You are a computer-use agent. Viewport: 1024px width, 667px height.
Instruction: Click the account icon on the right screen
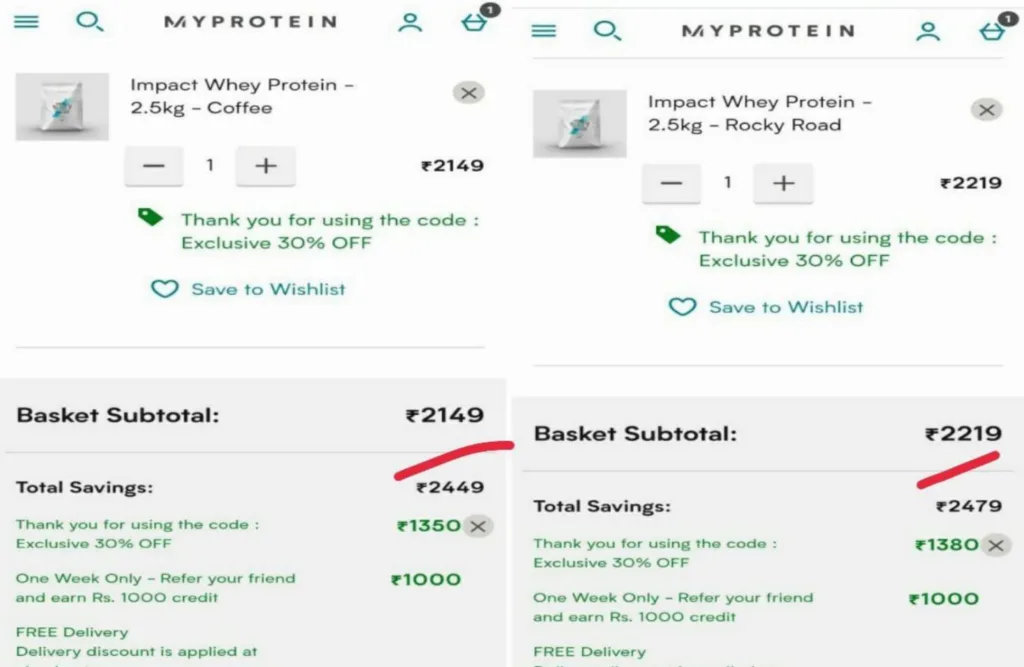(928, 31)
